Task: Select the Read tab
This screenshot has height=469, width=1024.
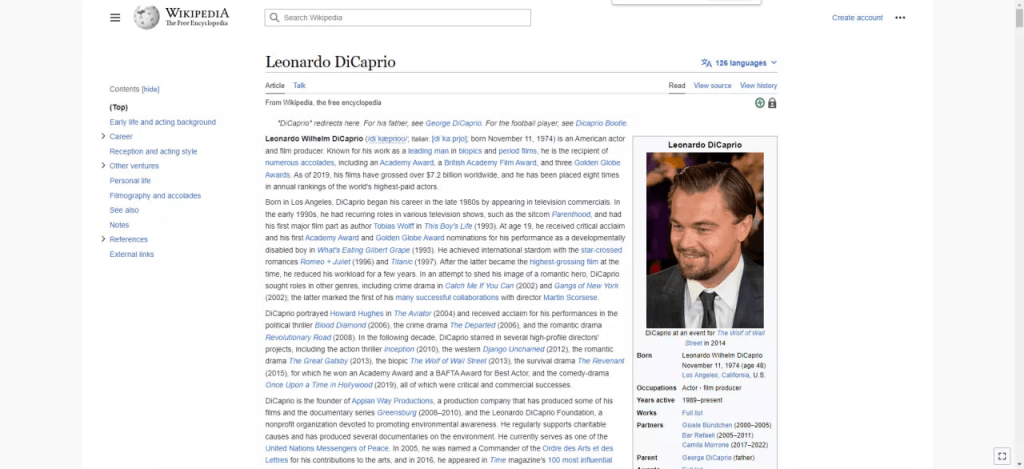Action: coord(677,86)
